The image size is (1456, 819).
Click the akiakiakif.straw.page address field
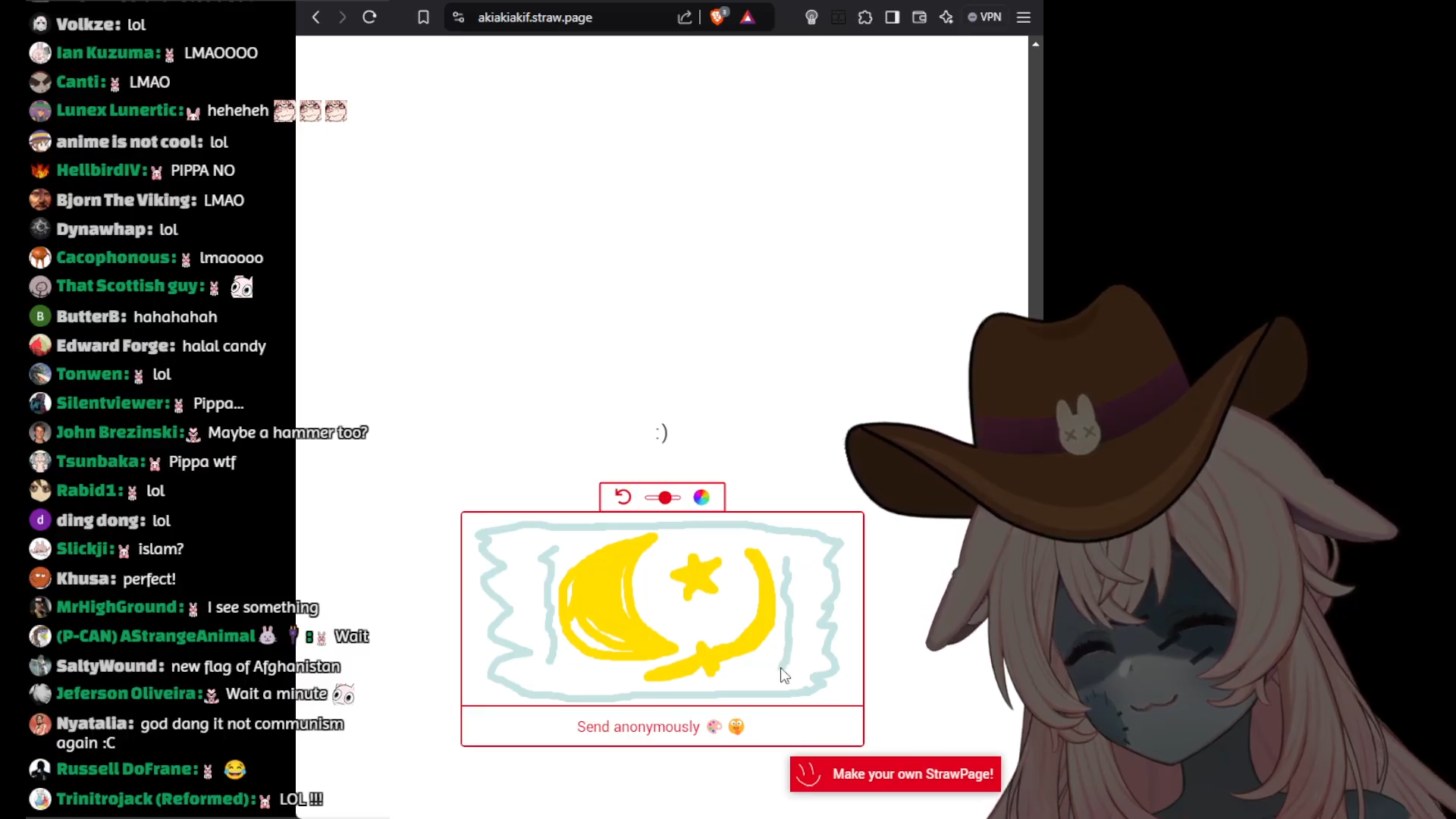(x=535, y=17)
